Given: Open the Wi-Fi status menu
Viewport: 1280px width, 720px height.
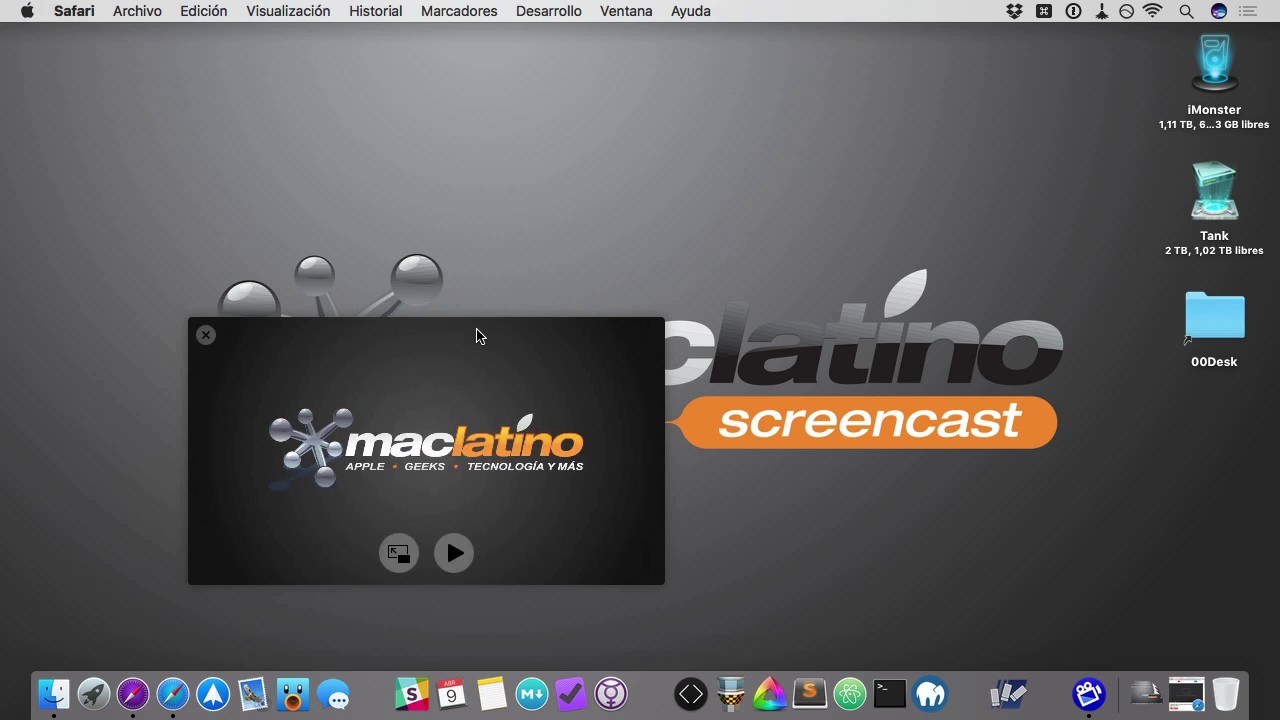Looking at the screenshot, I should tap(1153, 11).
